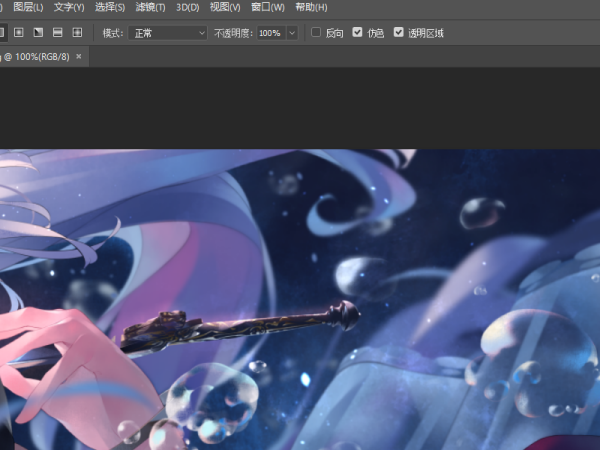The width and height of the screenshot is (600, 450).
Task: Open the 模式 blend mode dropdown showing 正常
Action: click(x=168, y=33)
